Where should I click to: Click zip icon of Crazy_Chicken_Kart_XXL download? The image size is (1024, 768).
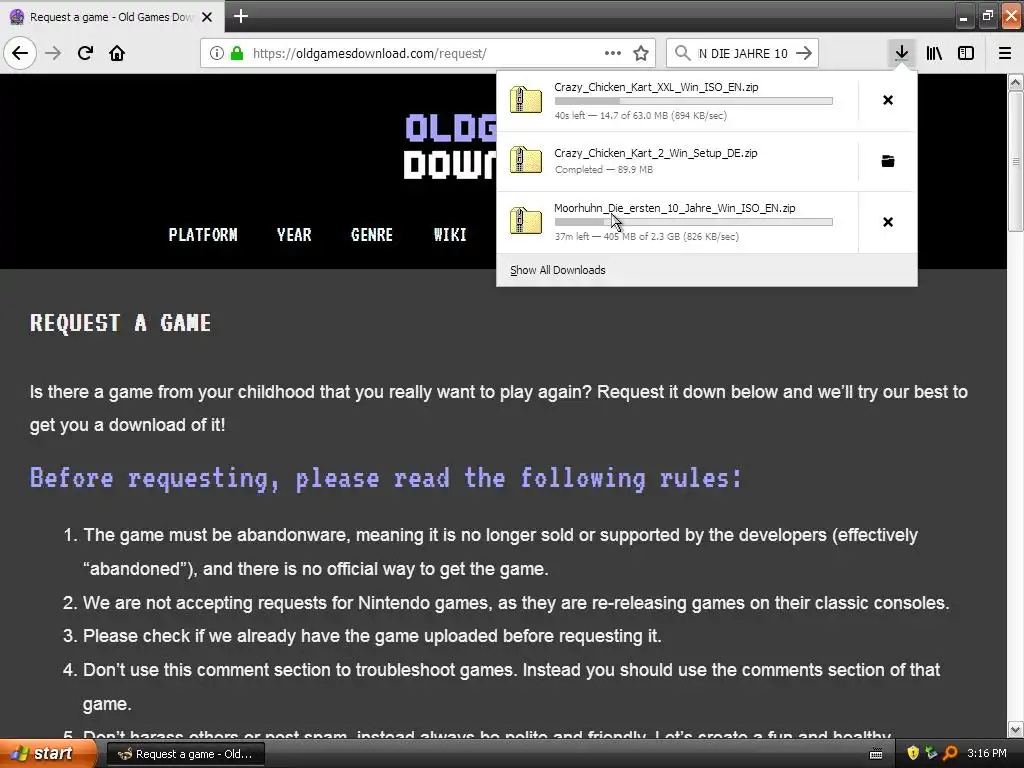coord(526,100)
